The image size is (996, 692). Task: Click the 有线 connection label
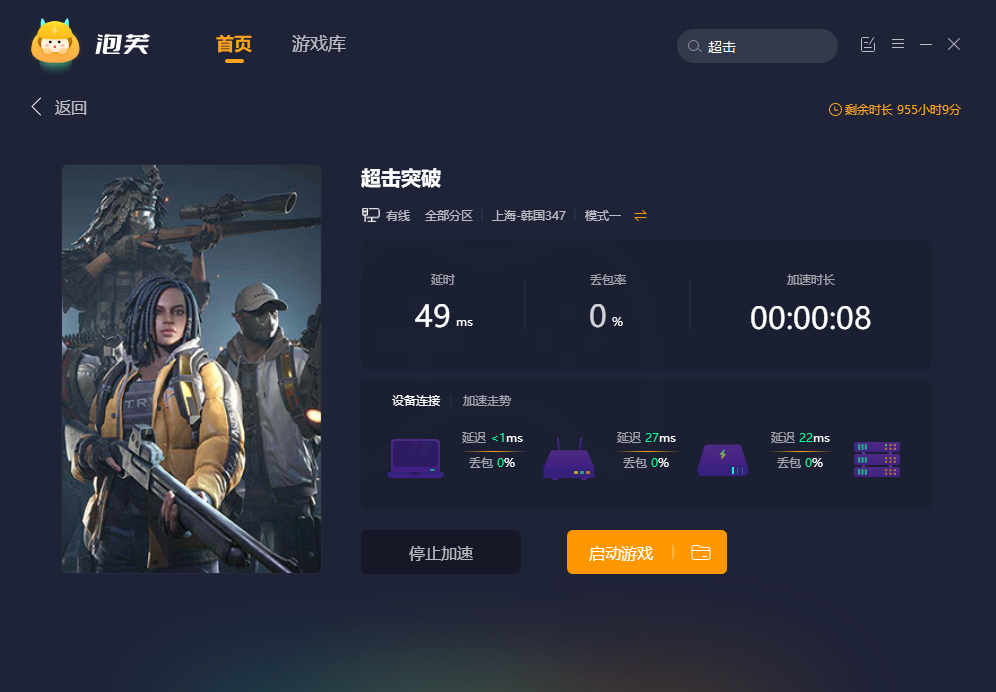[x=398, y=215]
